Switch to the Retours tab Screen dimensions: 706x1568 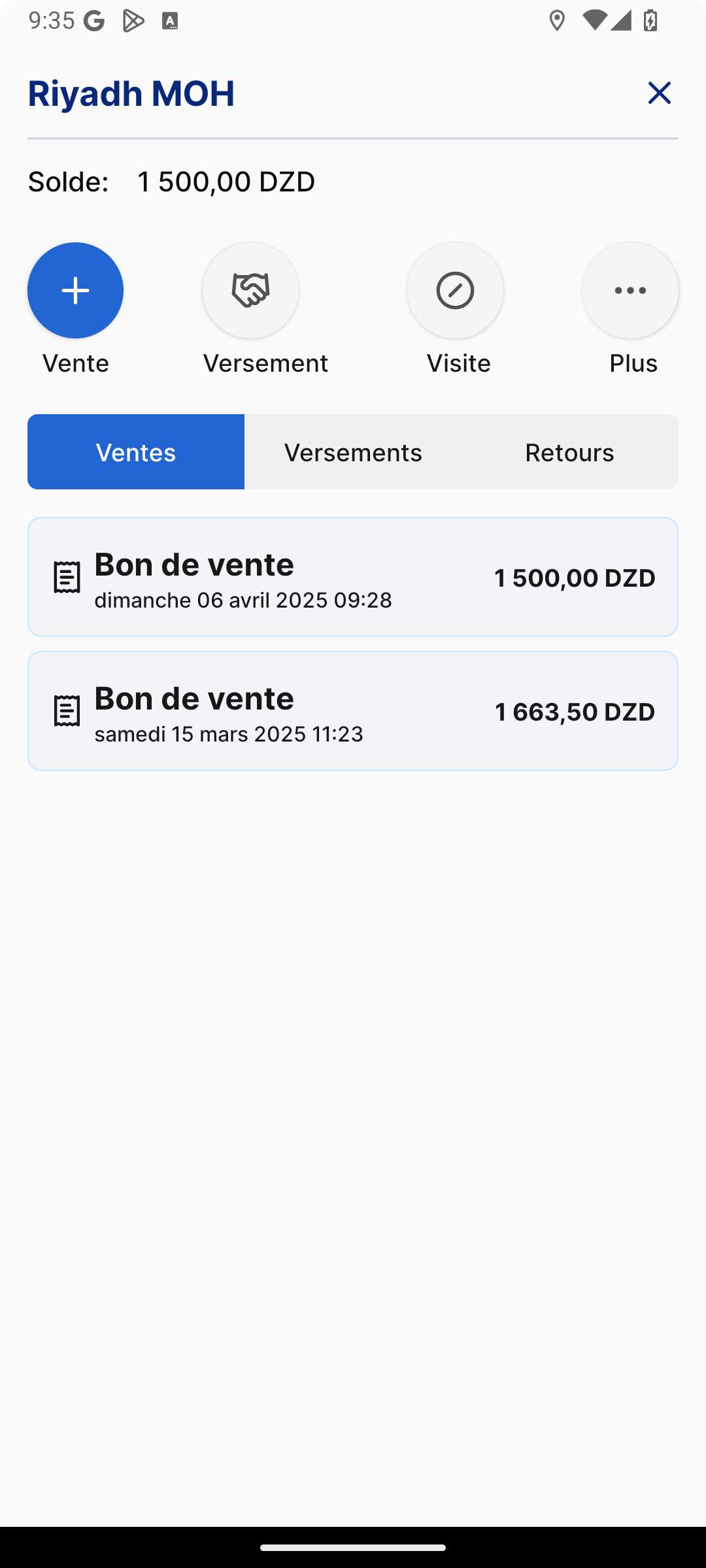point(569,452)
